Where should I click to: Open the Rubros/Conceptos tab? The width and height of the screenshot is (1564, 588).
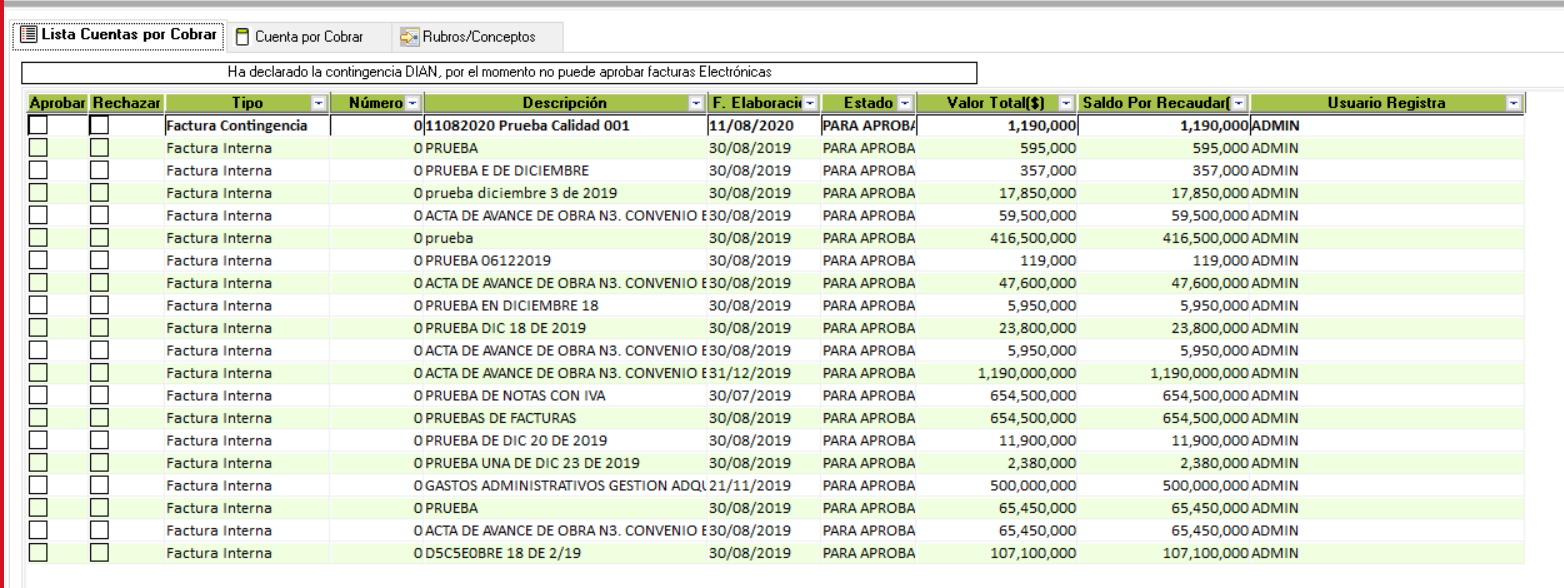478,37
